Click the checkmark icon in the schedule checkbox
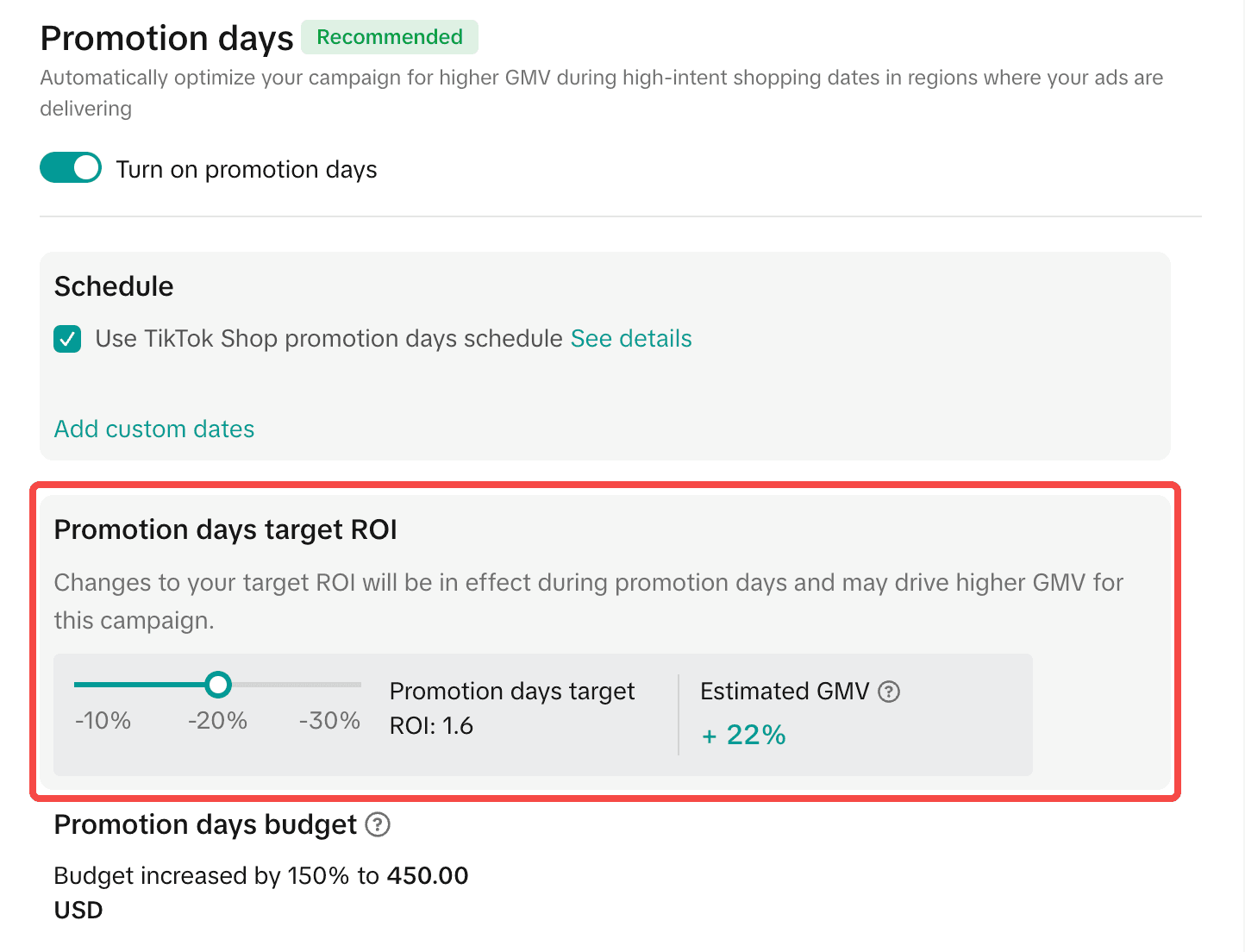 tap(66, 339)
